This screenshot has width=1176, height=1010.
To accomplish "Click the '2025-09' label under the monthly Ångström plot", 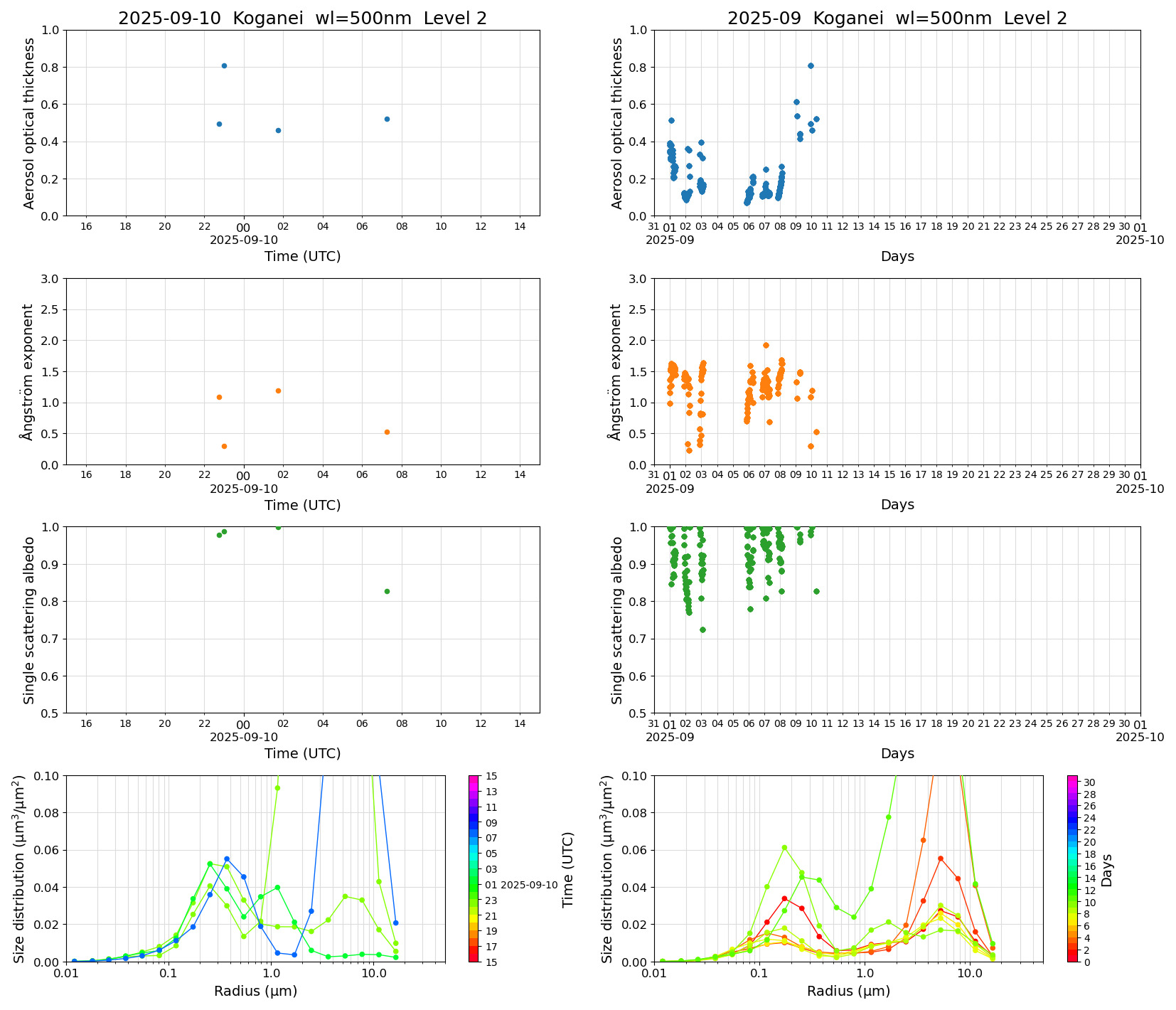I will (x=670, y=489).
